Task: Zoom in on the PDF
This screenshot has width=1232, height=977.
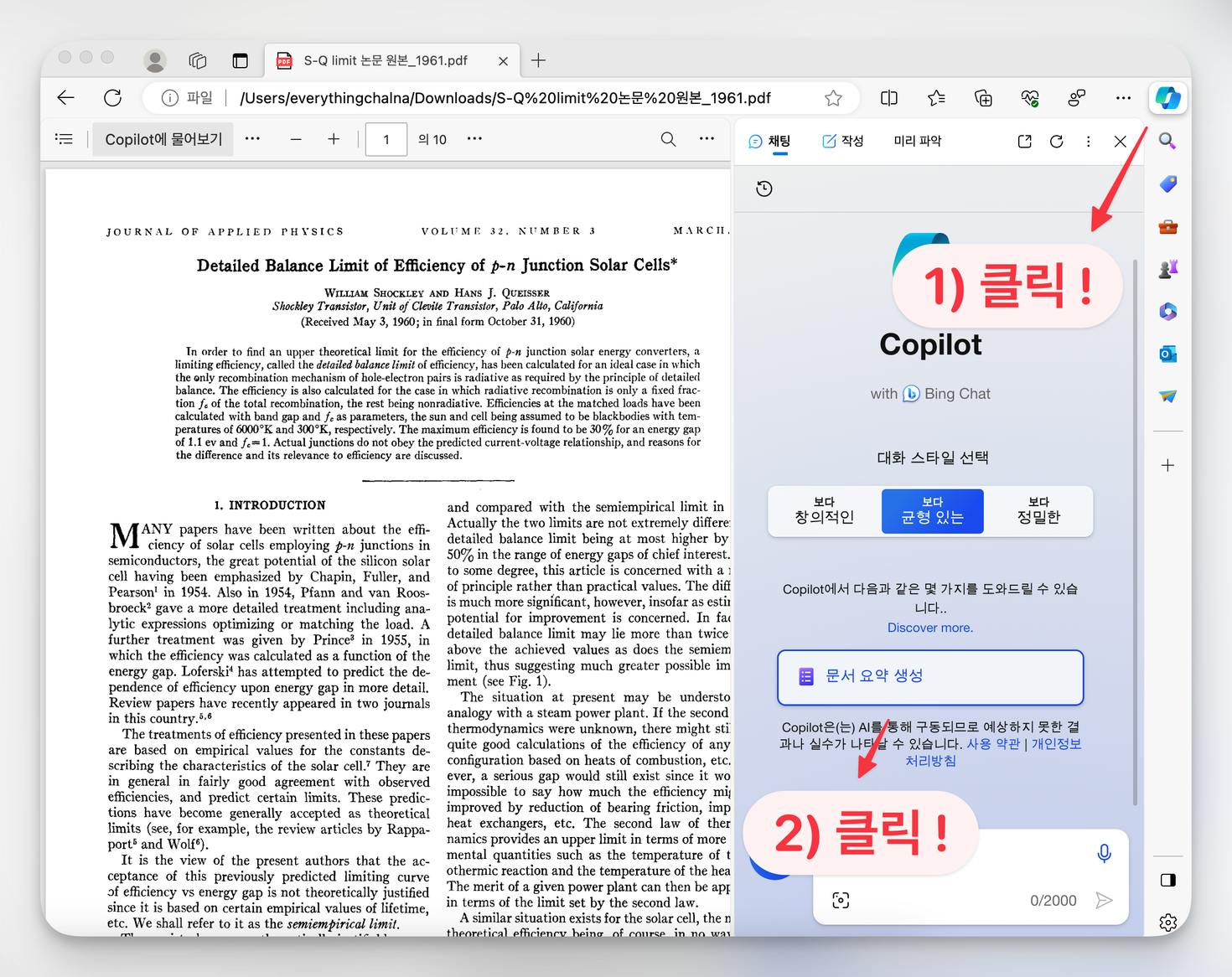Action: (334, 139)
